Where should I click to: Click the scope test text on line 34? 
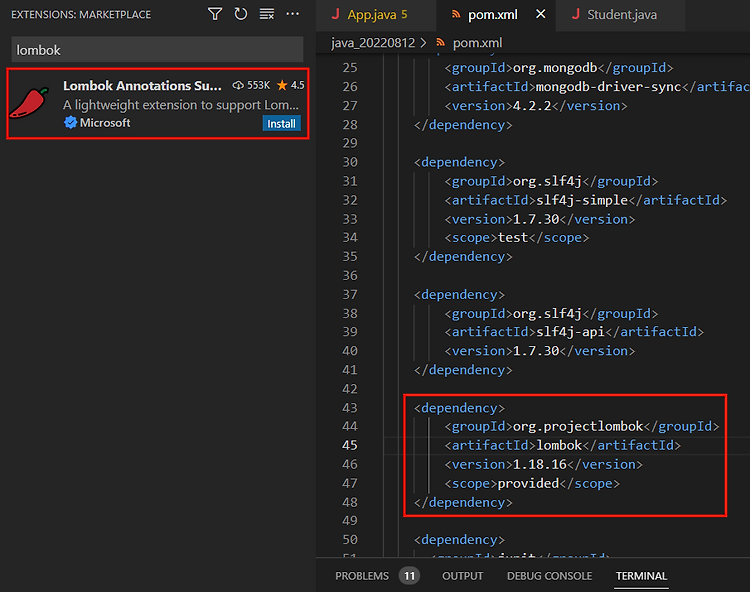[x=513, y=238]
